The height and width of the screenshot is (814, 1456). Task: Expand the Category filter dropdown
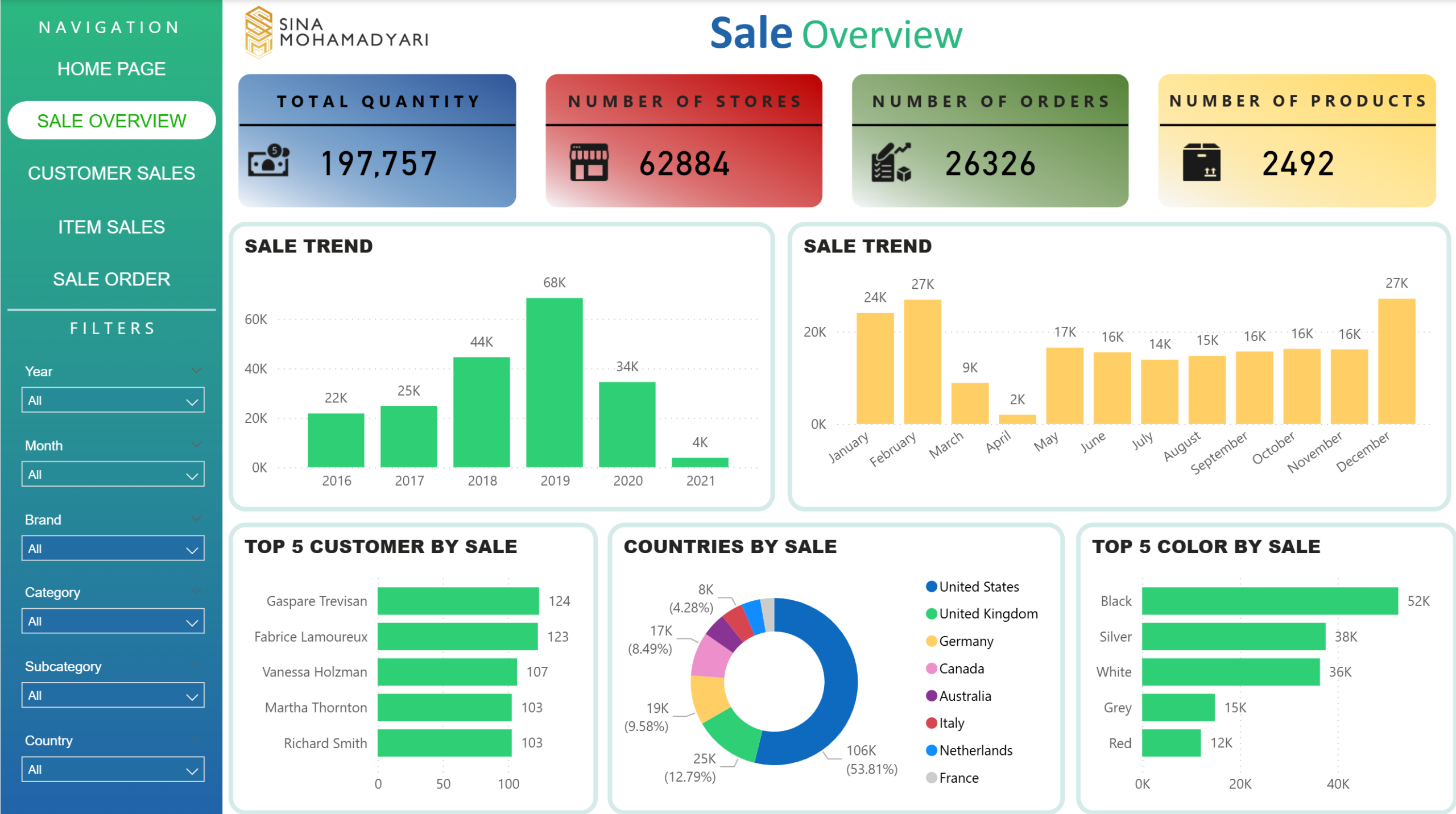[x=113, y=621]
